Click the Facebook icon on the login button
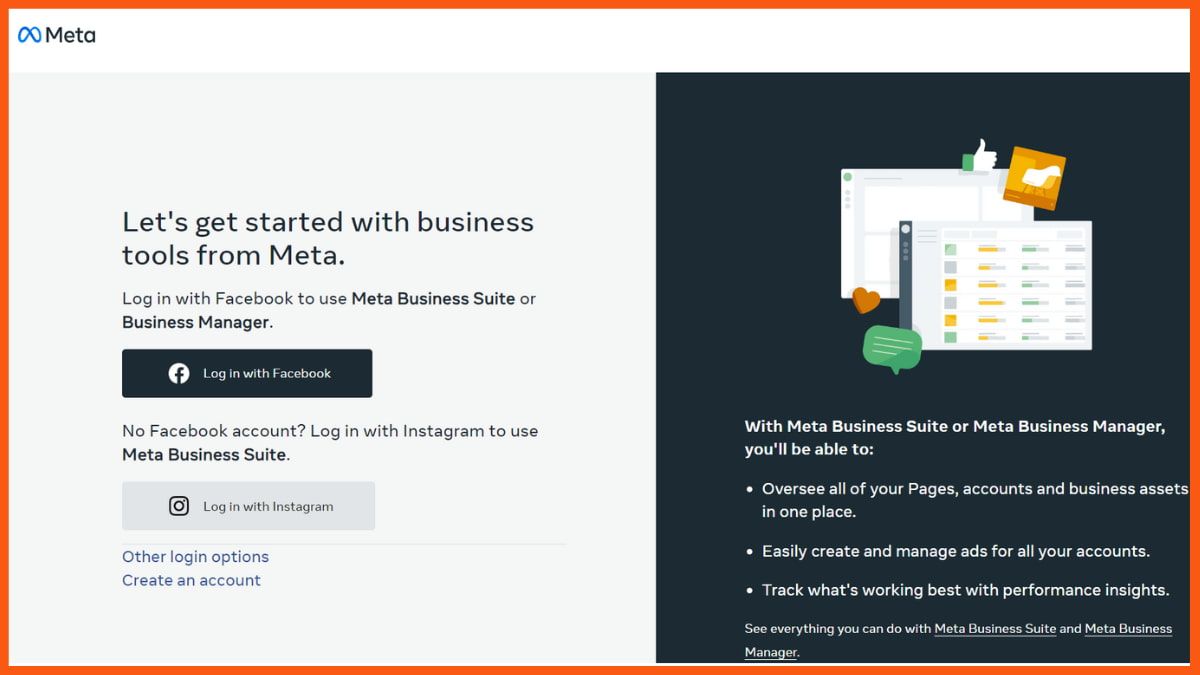The image size is (1200, 675). (179, 372)
